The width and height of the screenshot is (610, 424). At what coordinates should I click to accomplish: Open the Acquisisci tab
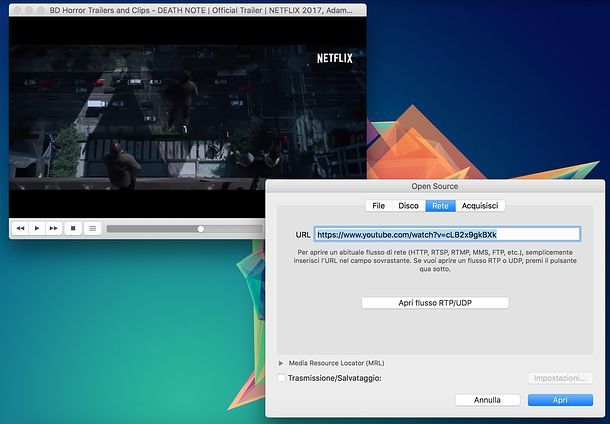coord(480,206)
